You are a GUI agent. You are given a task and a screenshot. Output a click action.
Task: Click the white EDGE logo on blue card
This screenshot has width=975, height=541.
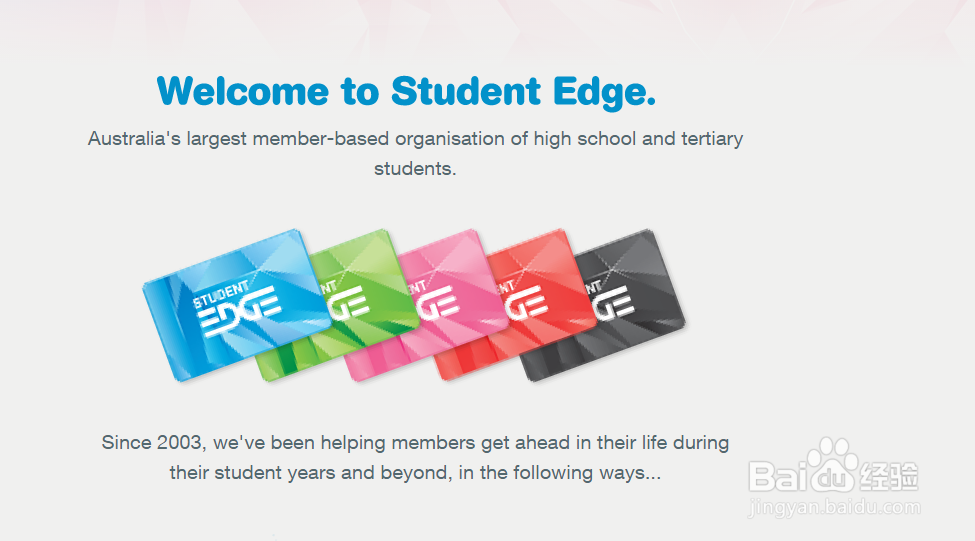(239, 311)
